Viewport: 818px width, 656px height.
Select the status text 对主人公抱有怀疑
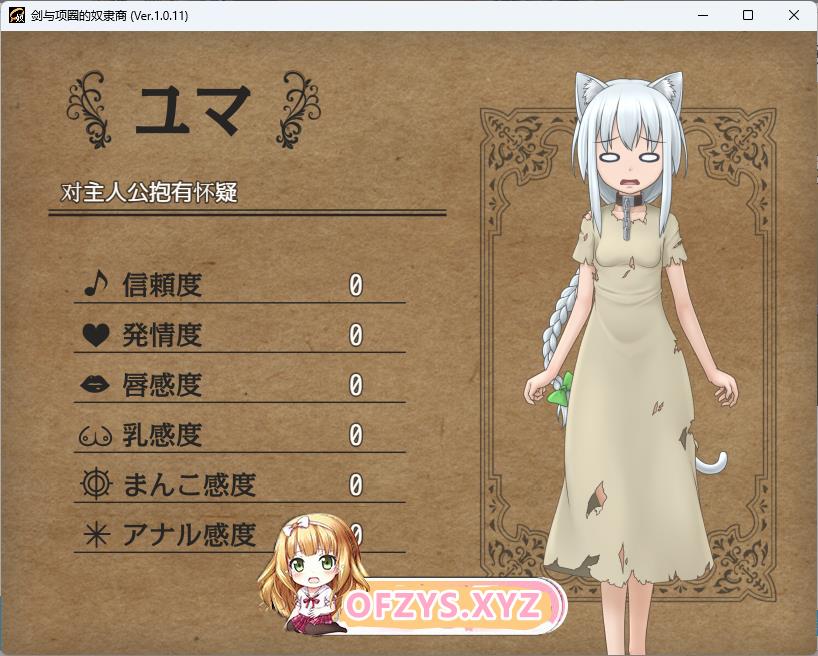coord(149,192)
